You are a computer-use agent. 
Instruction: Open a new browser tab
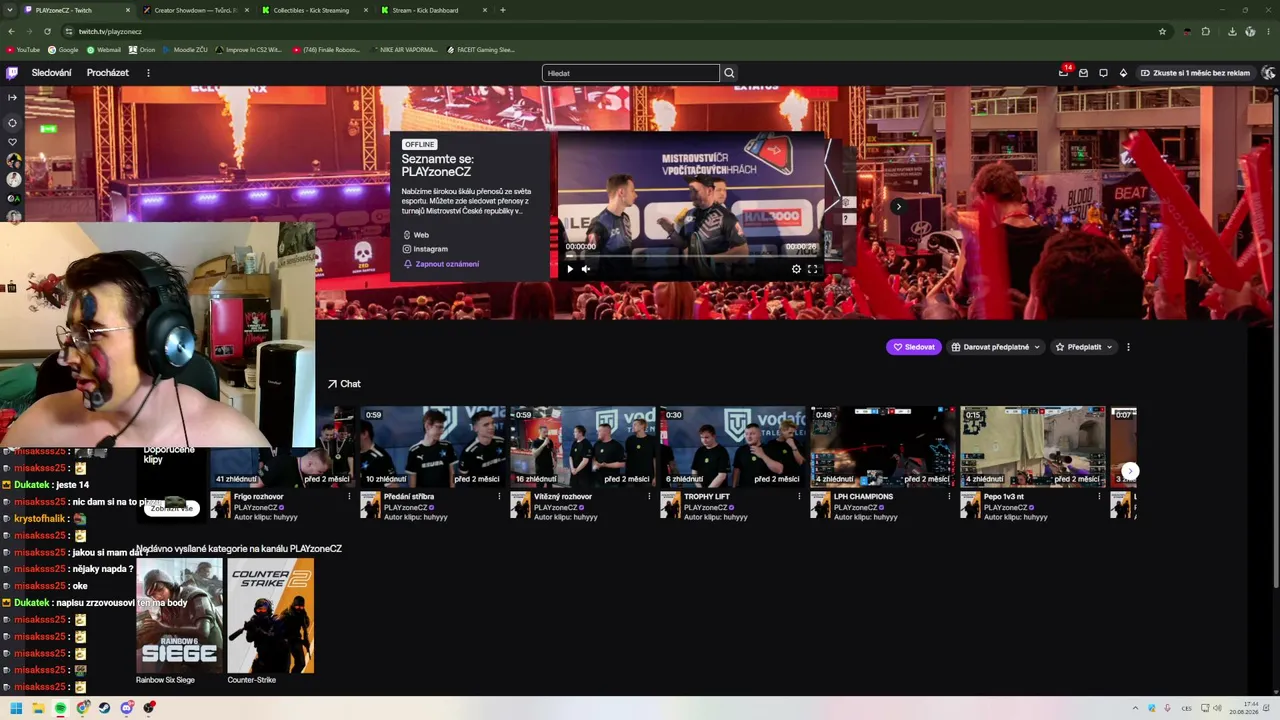tap(502, 10)
